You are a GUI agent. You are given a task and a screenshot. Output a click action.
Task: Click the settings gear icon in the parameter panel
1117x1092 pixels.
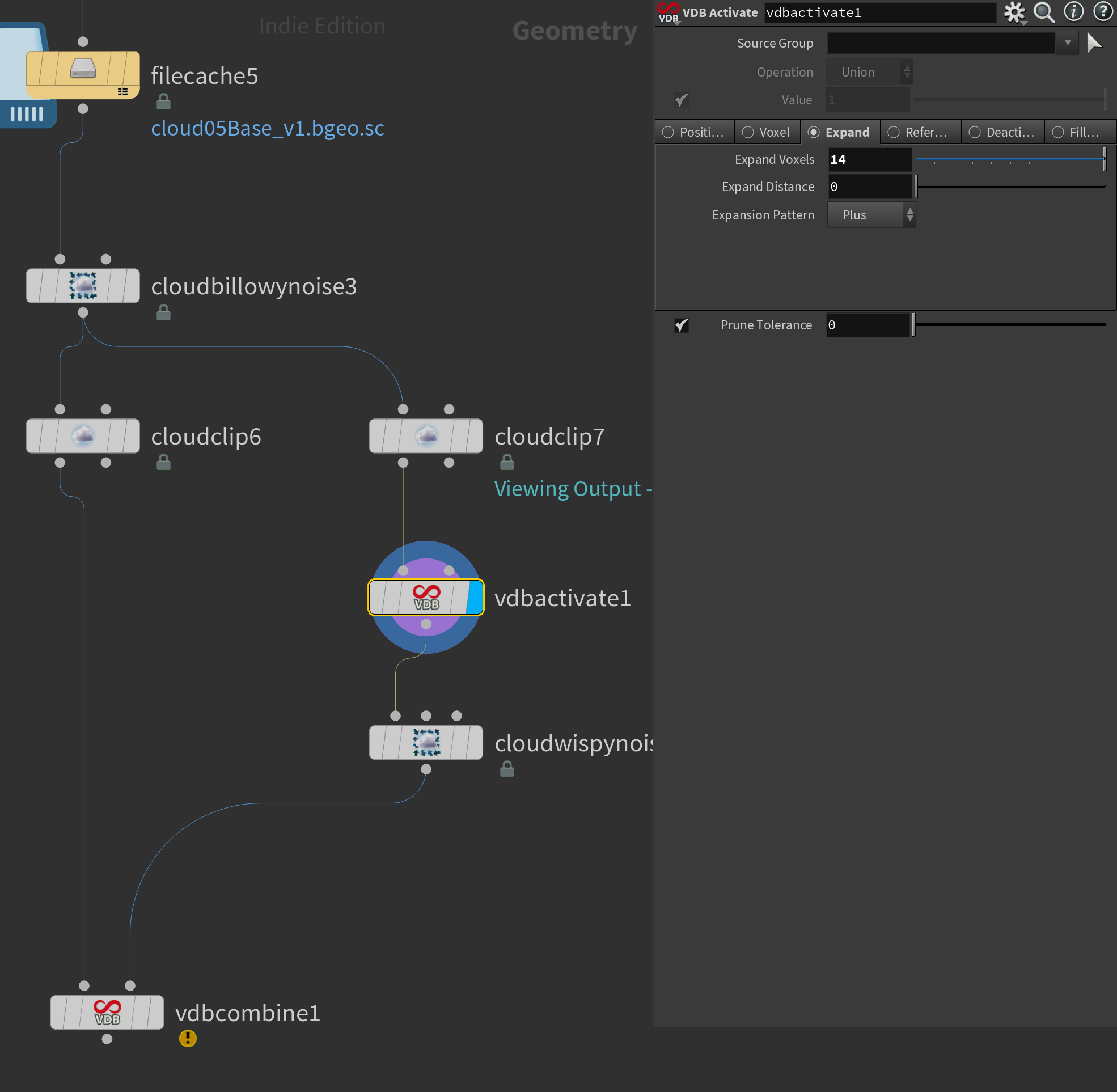1014,13
